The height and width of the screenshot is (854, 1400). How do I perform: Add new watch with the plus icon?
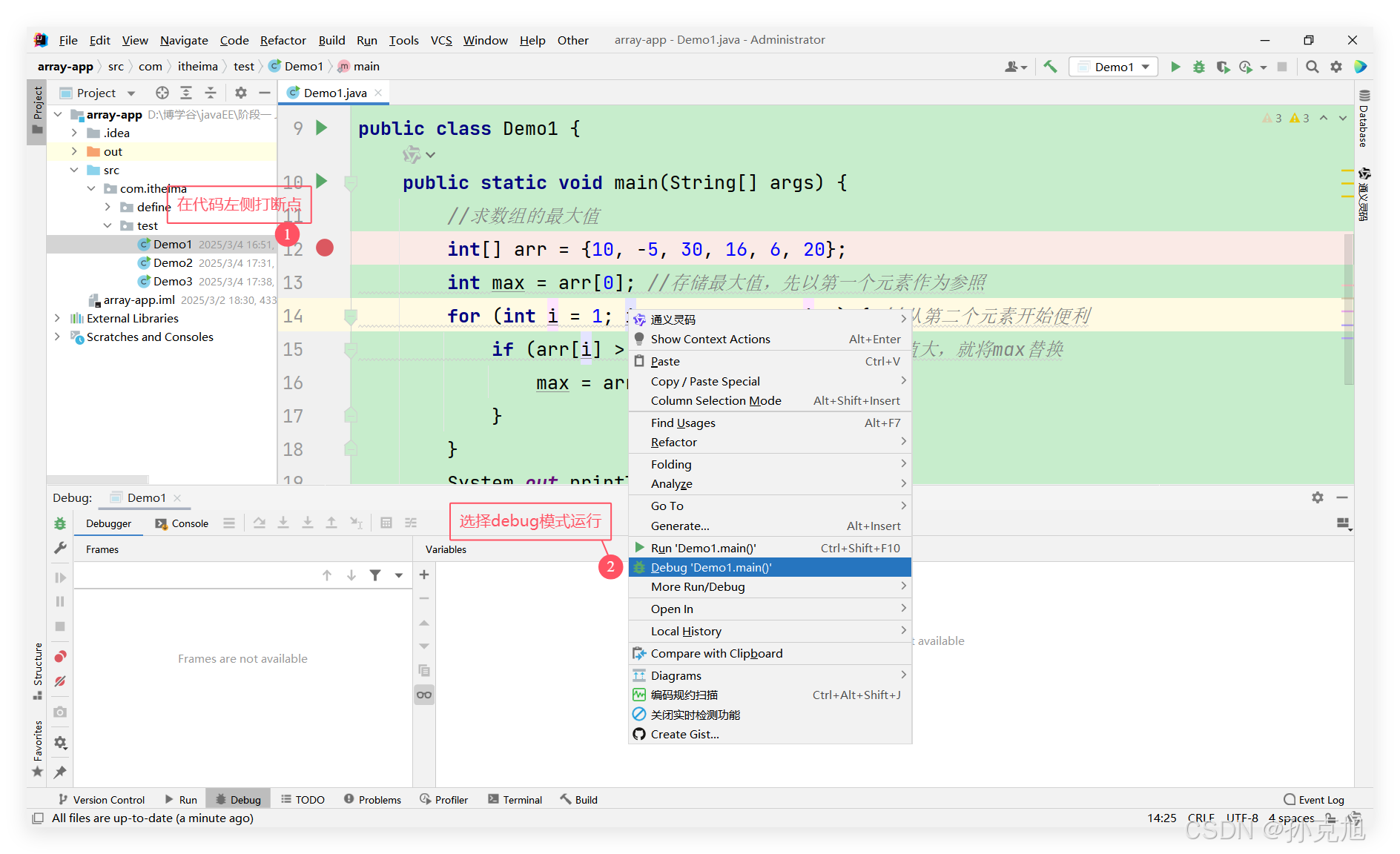coord(424,575)
